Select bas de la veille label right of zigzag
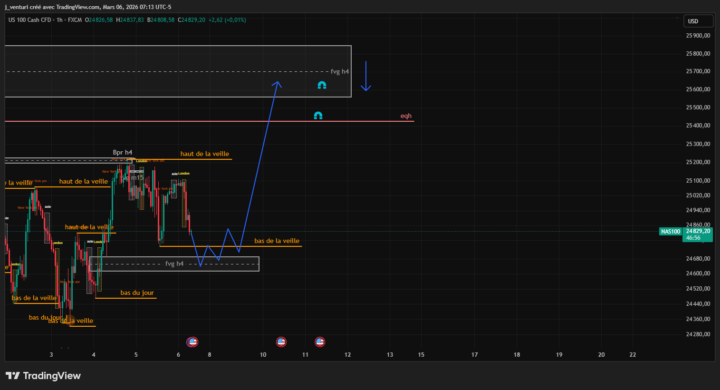 (277, 241)
